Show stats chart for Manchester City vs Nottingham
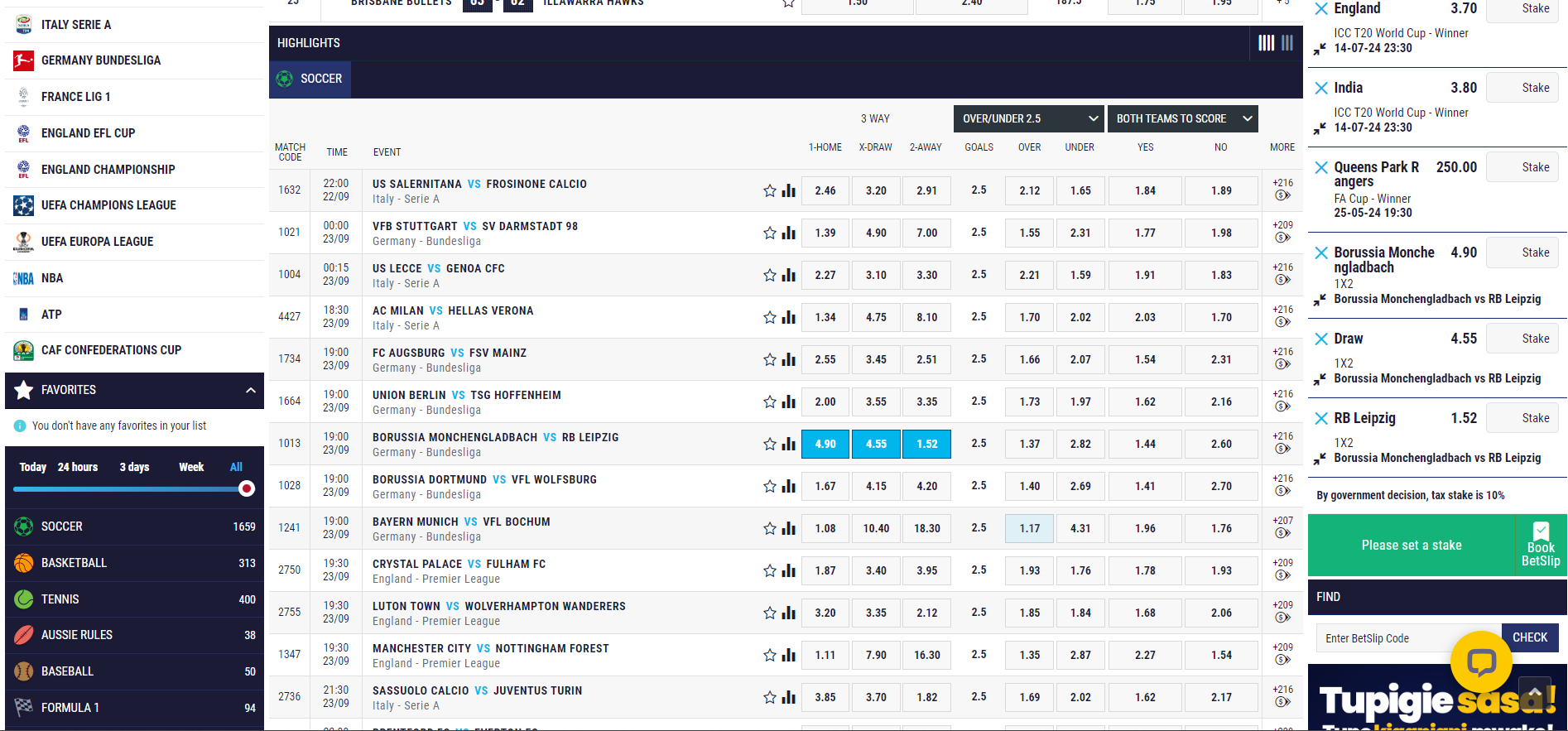Image resolution: width=1568 pixels, height=731 pixels. (789, 655)
